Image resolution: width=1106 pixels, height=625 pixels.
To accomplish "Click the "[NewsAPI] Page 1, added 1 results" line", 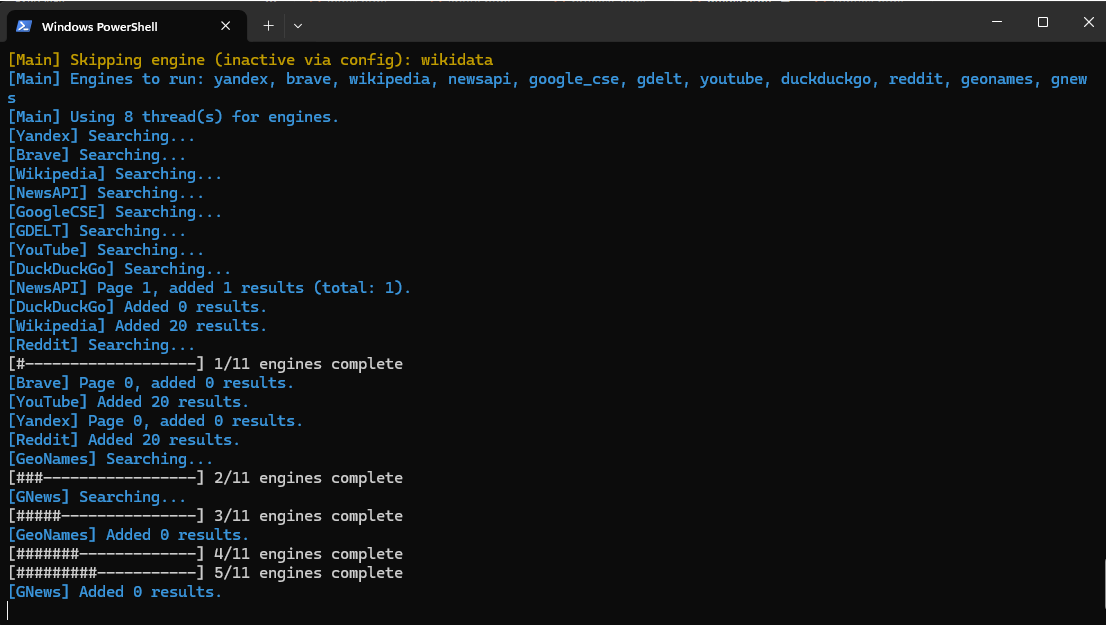I will pos(210,288).
